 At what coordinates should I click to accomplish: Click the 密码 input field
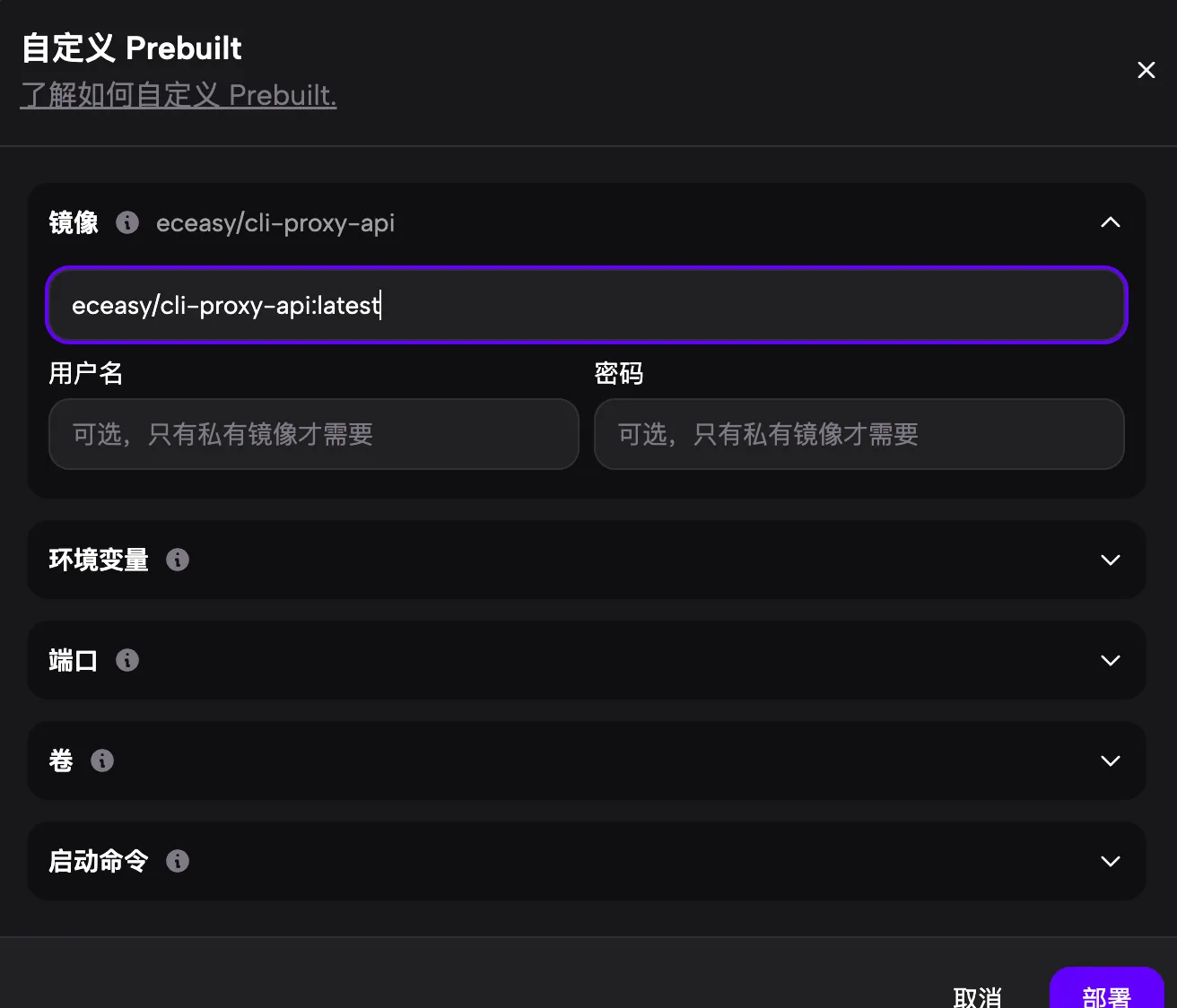pyautogui.click(x=859, y=434)
